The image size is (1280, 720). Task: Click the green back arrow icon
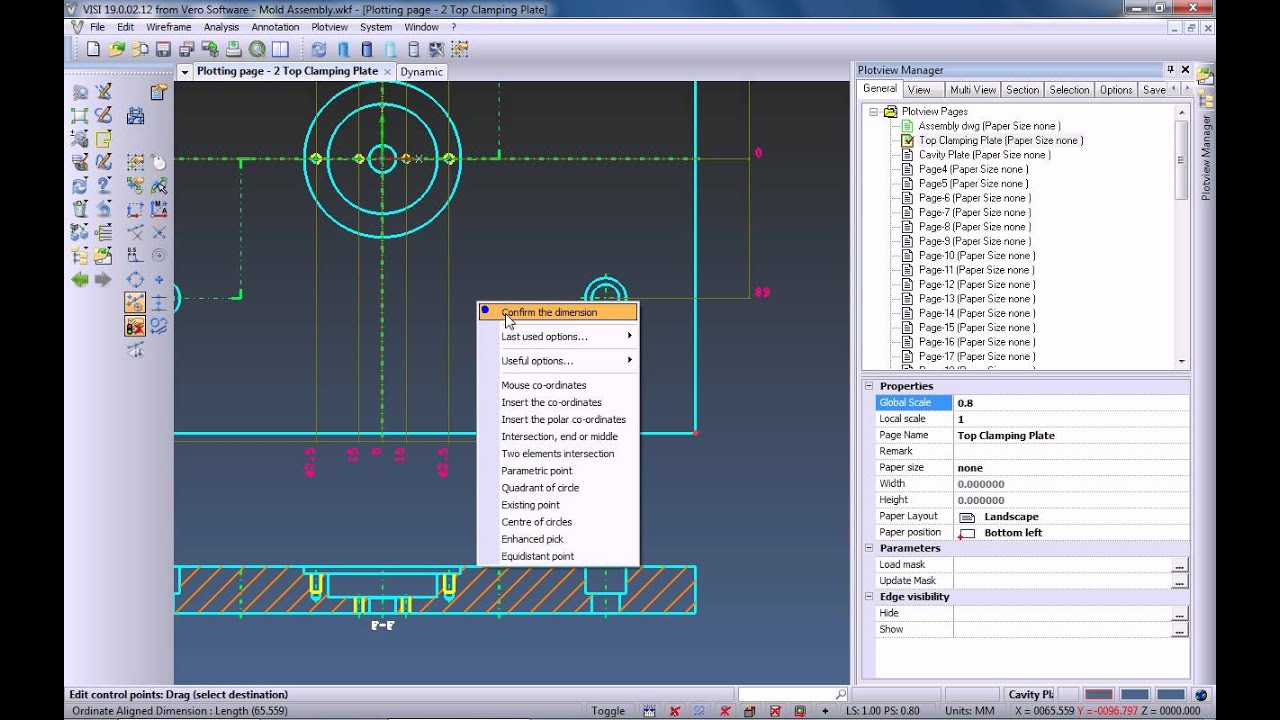[x=80, y=279]
